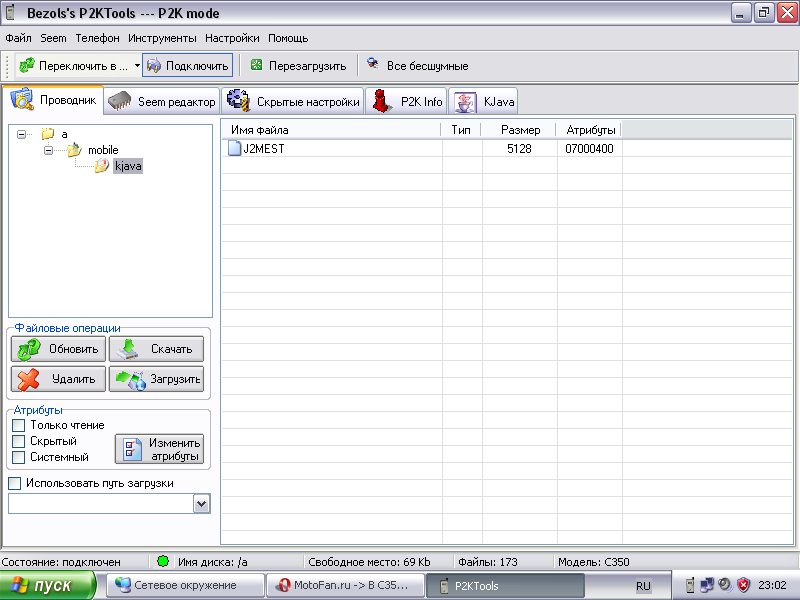Switch to the Seem редактор tab
800x600 pixels.
162,101
